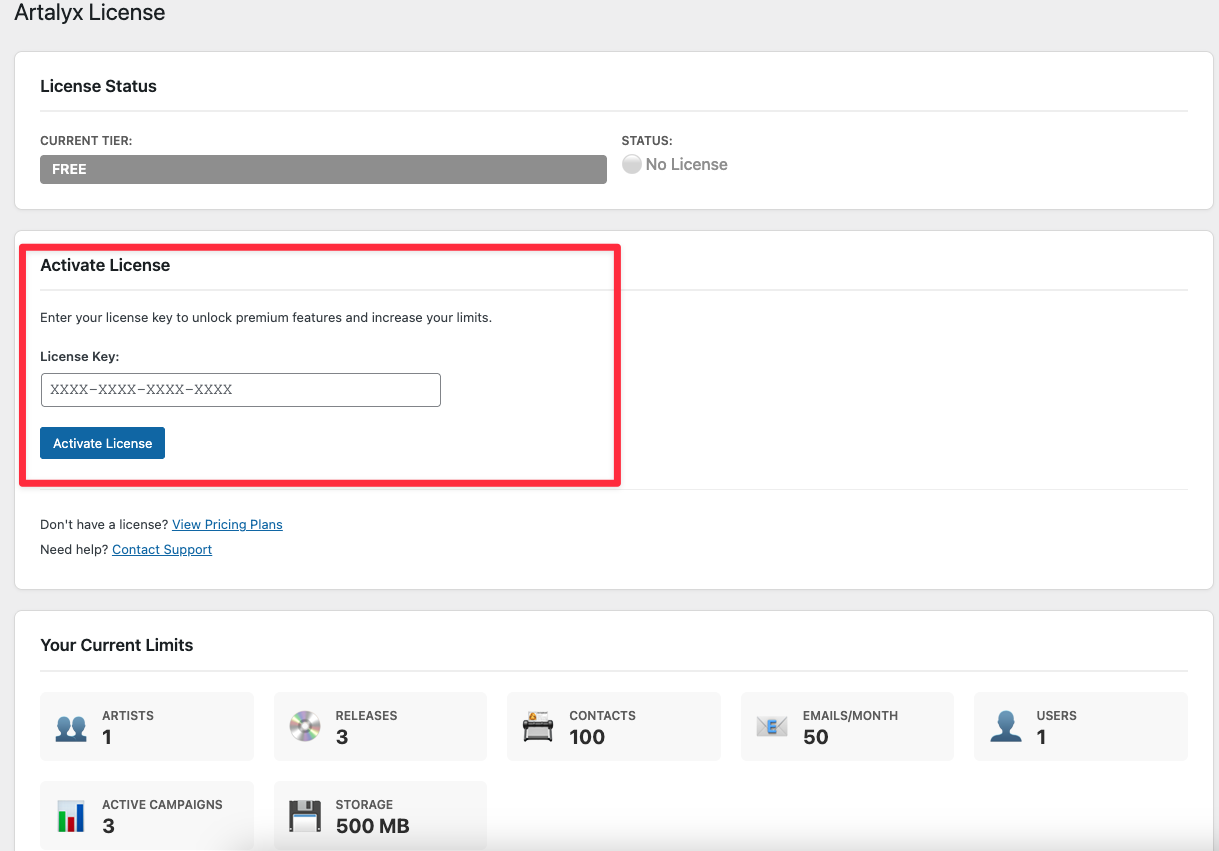Select the License Status section heading
The image size is (1219, 851).
tap(98, 86)
